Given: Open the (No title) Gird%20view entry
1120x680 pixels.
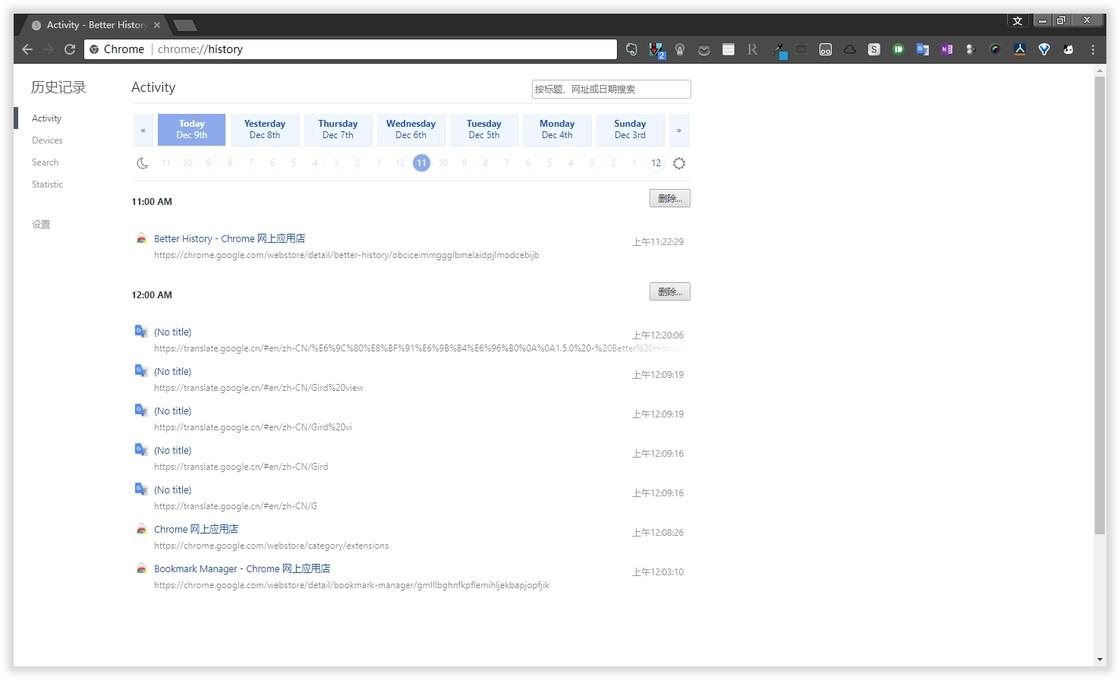Looking at the screenshot, I should click(x=173, y=371).
